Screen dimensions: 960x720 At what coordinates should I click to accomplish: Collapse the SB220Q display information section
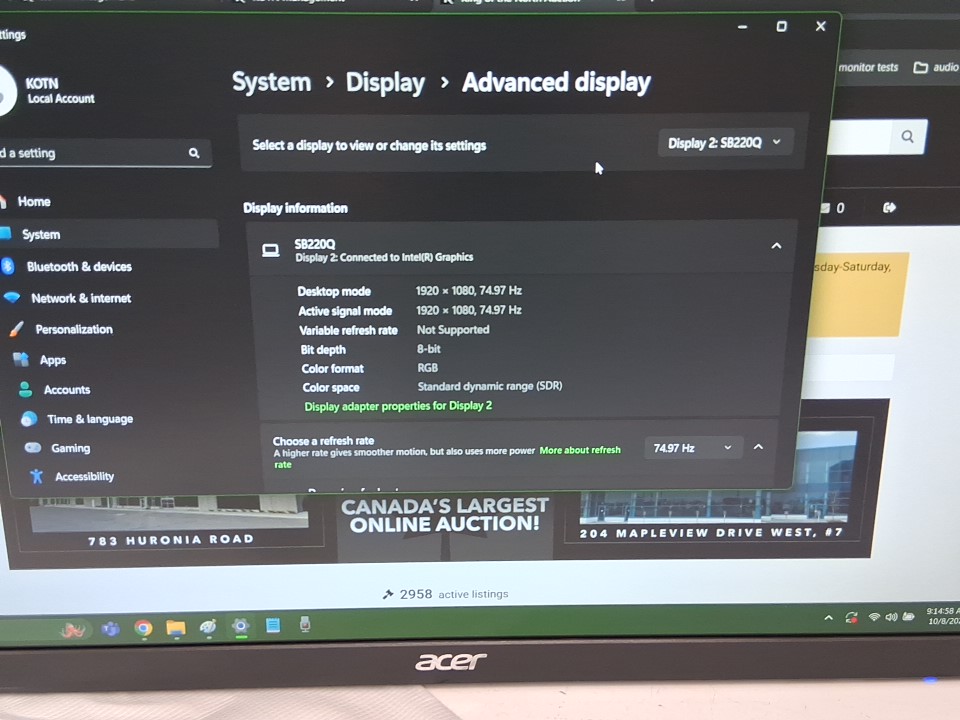click(776, 246)
